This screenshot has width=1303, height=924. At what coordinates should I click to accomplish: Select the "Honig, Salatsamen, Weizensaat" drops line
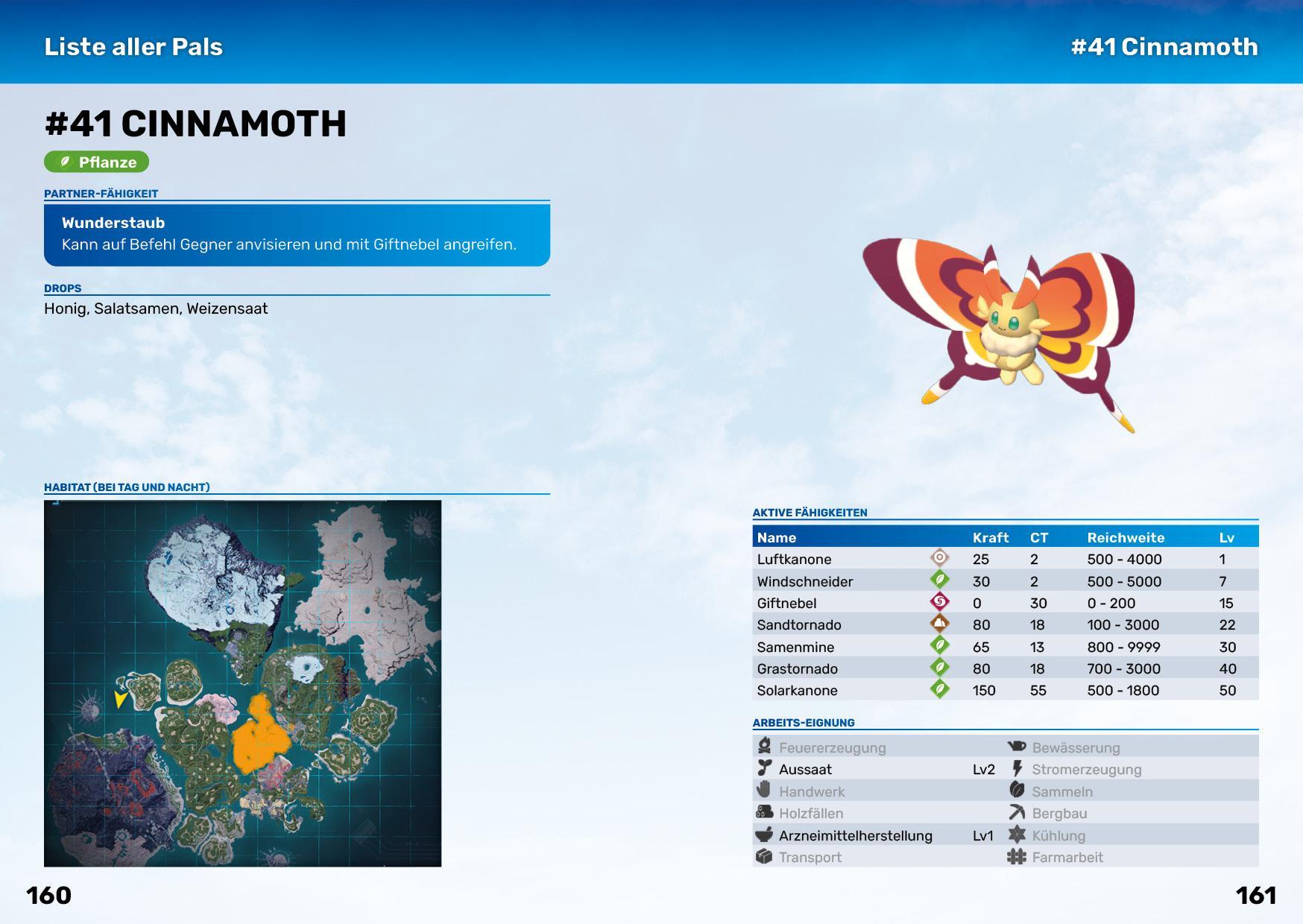pyautogui.click(x=156, y=308)
